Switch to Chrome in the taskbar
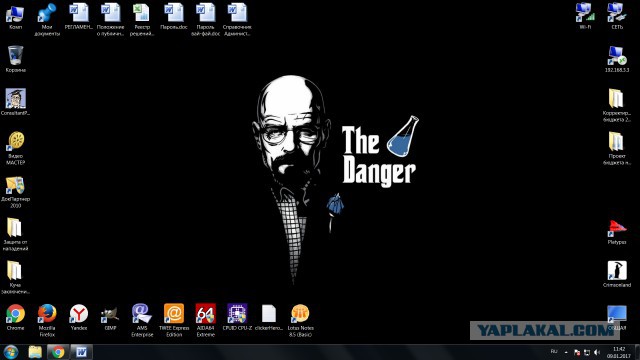Screen dimensions: 640x360 click(x=58, y=352)
